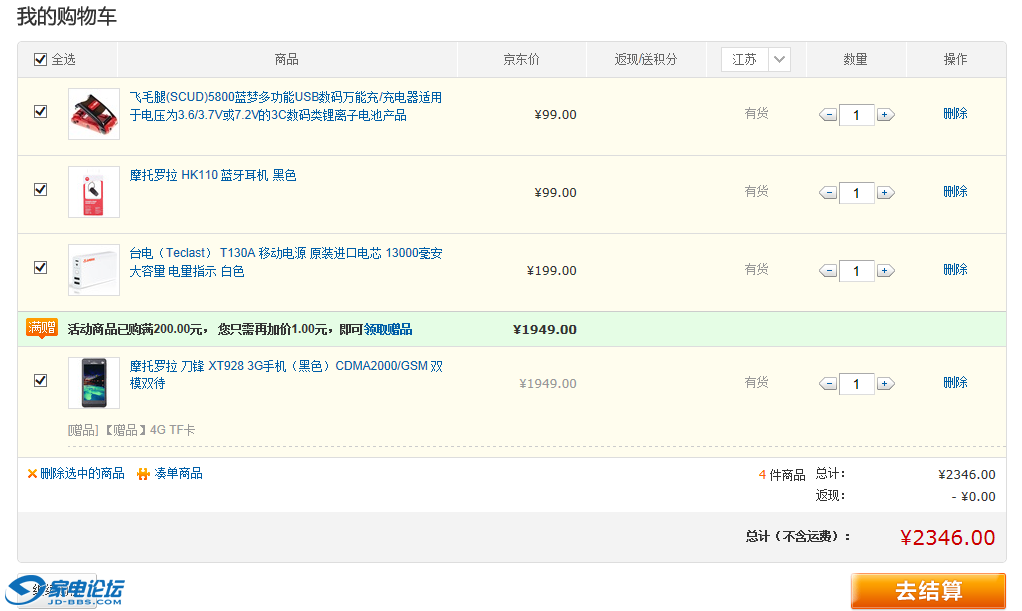
Task: Click quantity input for Motorola HK110
Action: 856,193
